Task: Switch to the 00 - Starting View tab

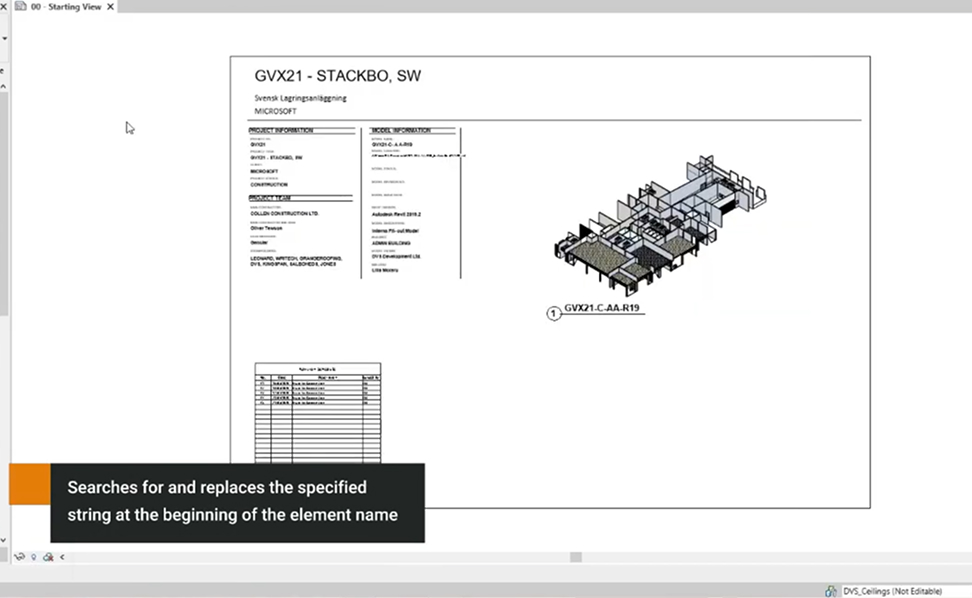Action: click(66, 6)
